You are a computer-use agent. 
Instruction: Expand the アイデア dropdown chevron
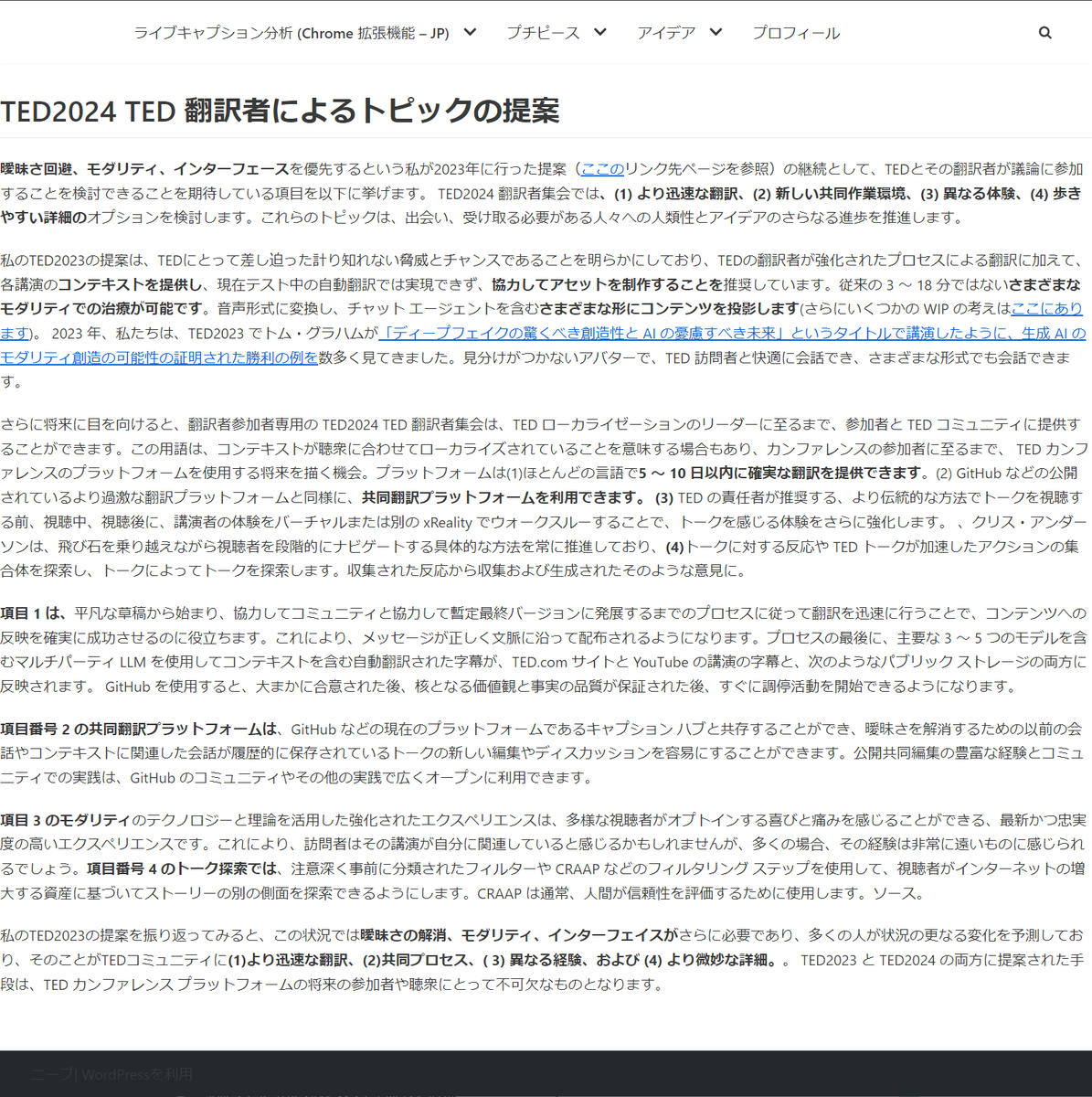716,32
